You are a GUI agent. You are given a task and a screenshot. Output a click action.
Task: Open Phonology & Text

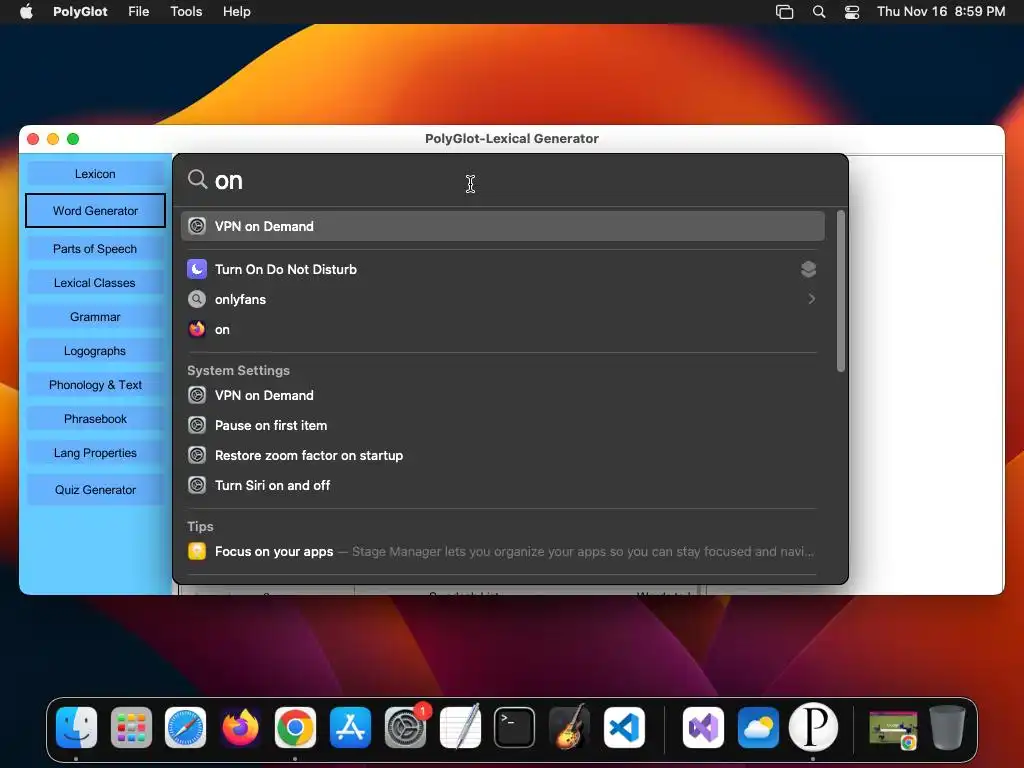tap(95, 385)
